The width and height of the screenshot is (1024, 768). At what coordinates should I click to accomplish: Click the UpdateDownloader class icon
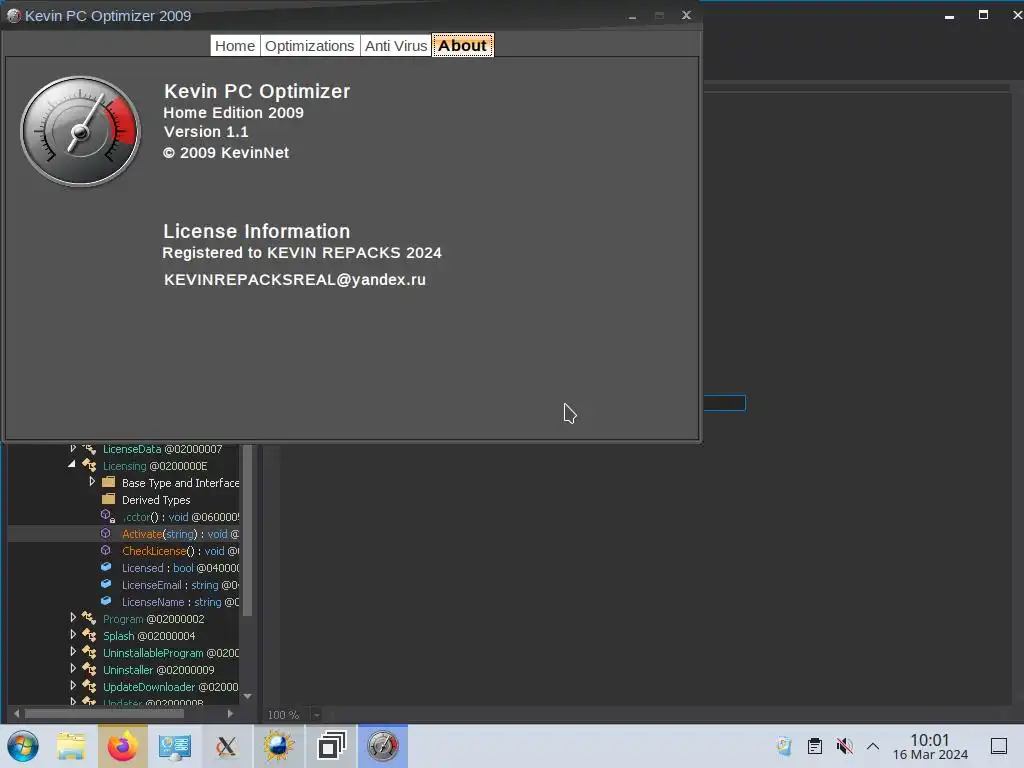89,686
